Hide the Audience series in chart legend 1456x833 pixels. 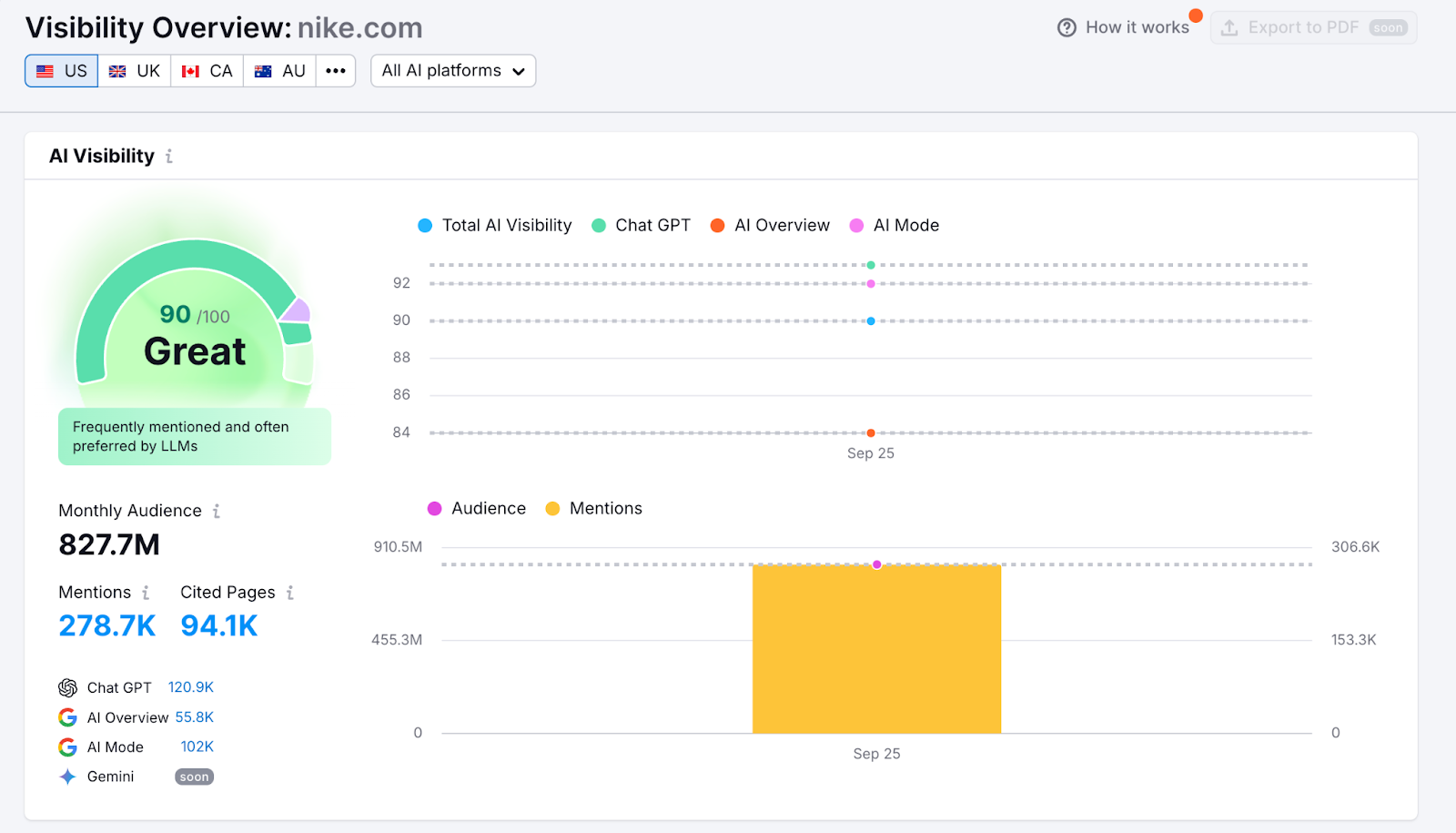tap(477, 509)
